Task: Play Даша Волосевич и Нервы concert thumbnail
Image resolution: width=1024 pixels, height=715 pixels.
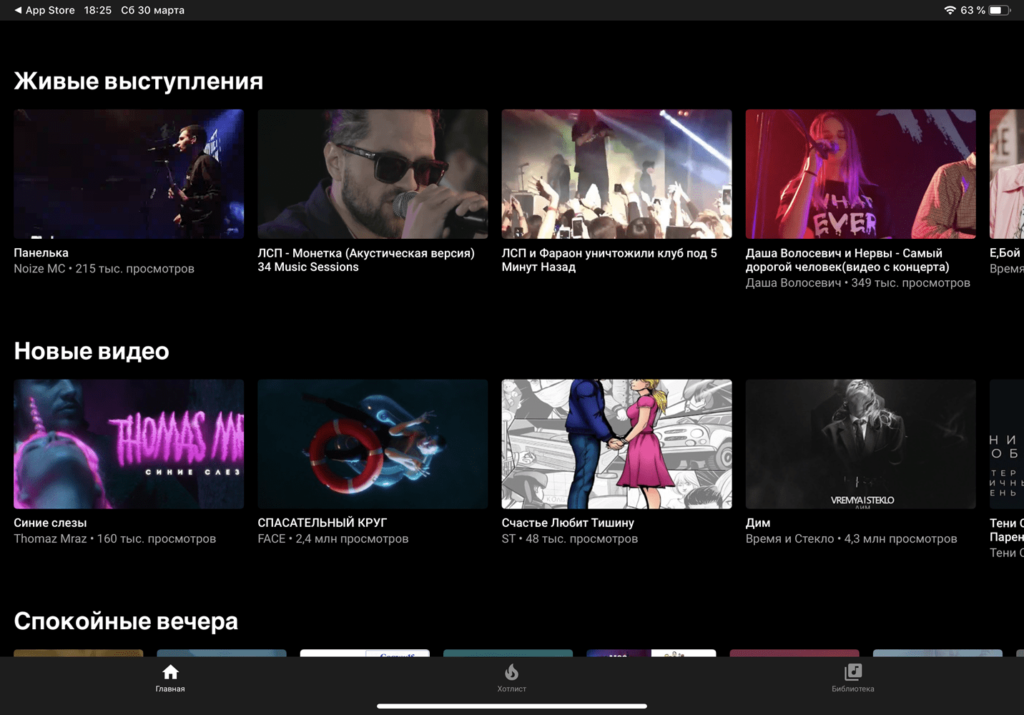Action: point(861,174)
